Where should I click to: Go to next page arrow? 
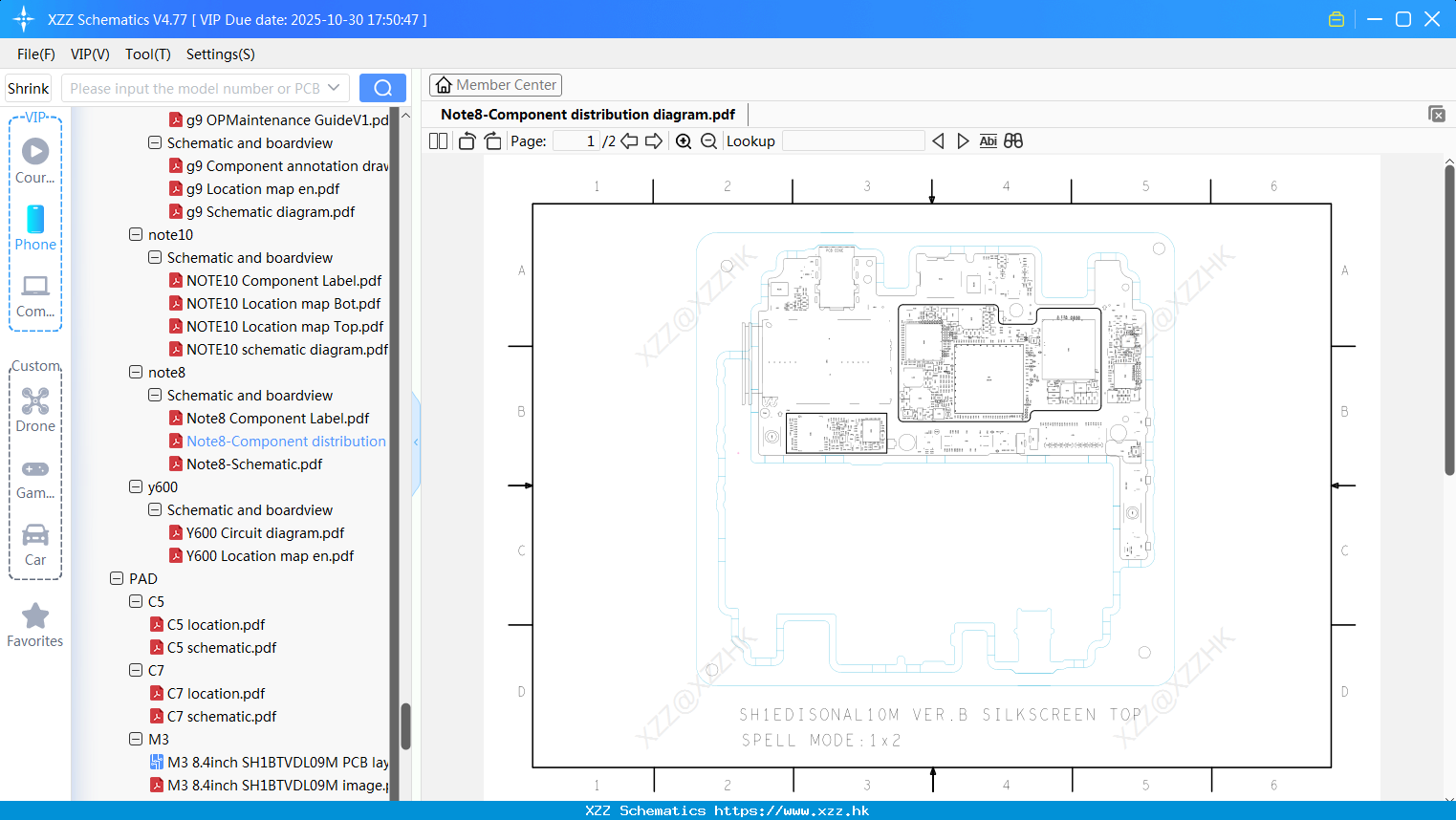click(654, 140)
